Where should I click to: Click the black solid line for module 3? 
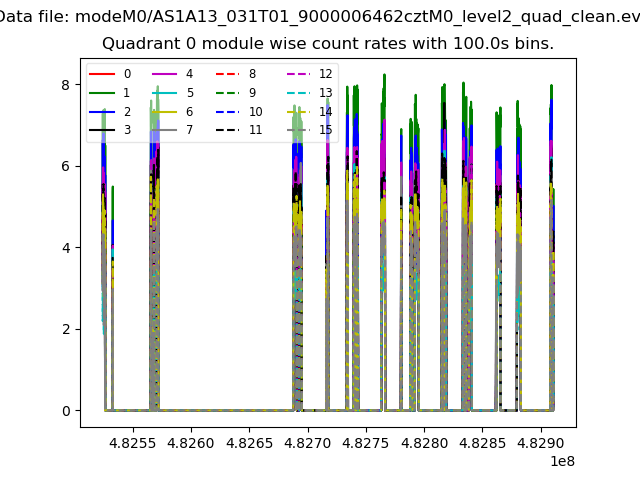[x=101, y=130]
